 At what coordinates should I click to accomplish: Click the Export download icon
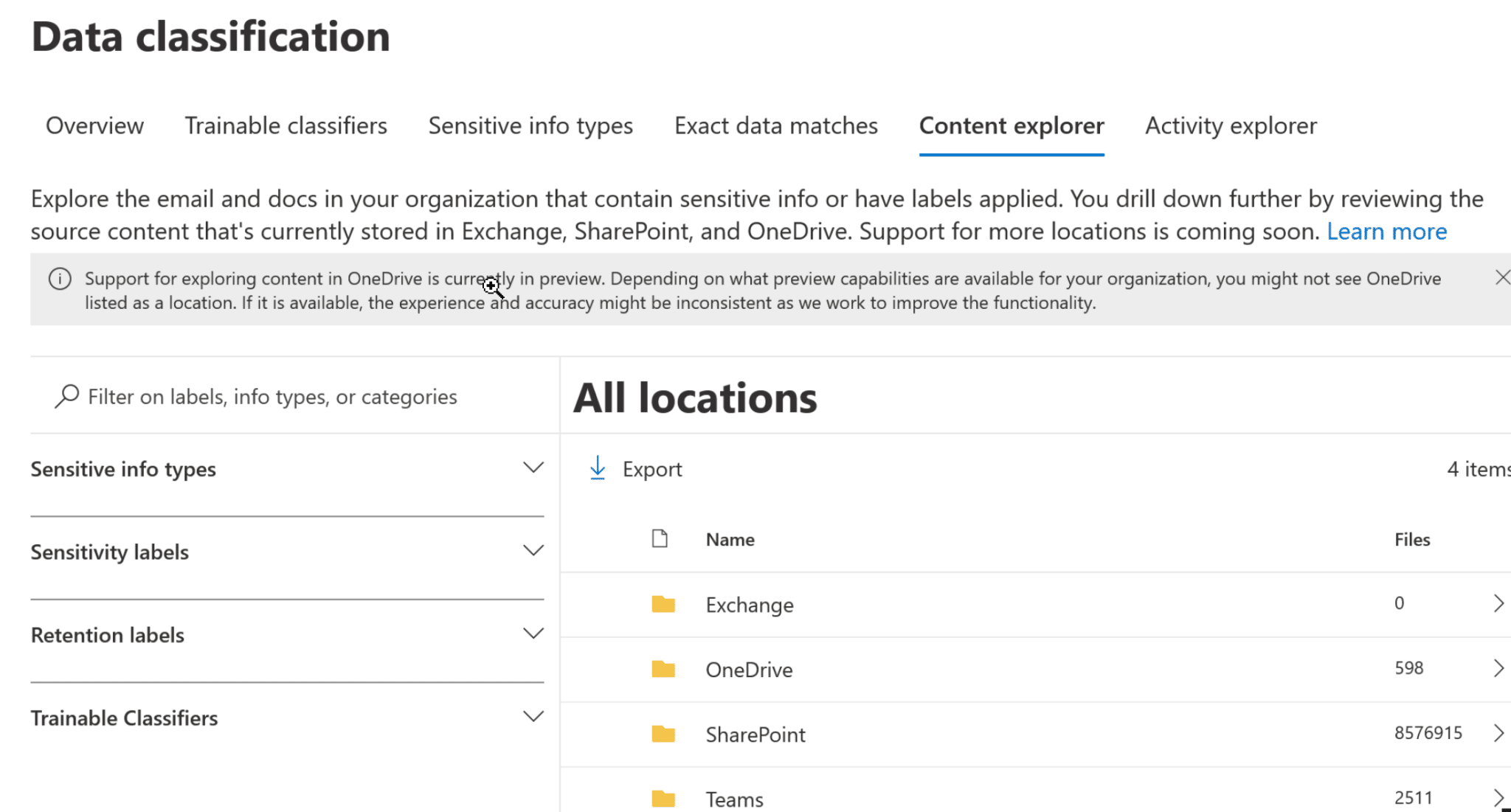pos(598,468)
